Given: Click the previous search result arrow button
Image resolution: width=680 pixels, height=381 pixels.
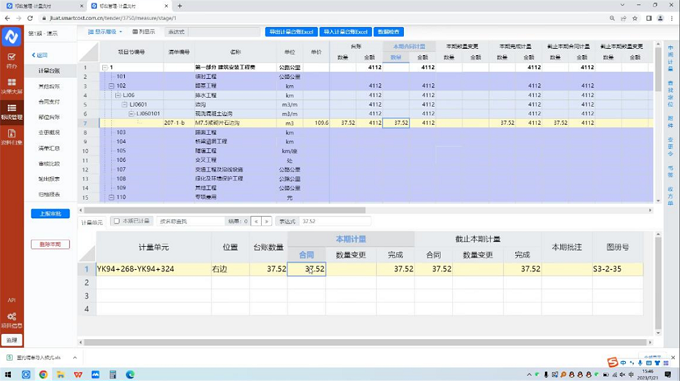Looking at the screenshot, I should pyautogui.click(x=256, y=221).
